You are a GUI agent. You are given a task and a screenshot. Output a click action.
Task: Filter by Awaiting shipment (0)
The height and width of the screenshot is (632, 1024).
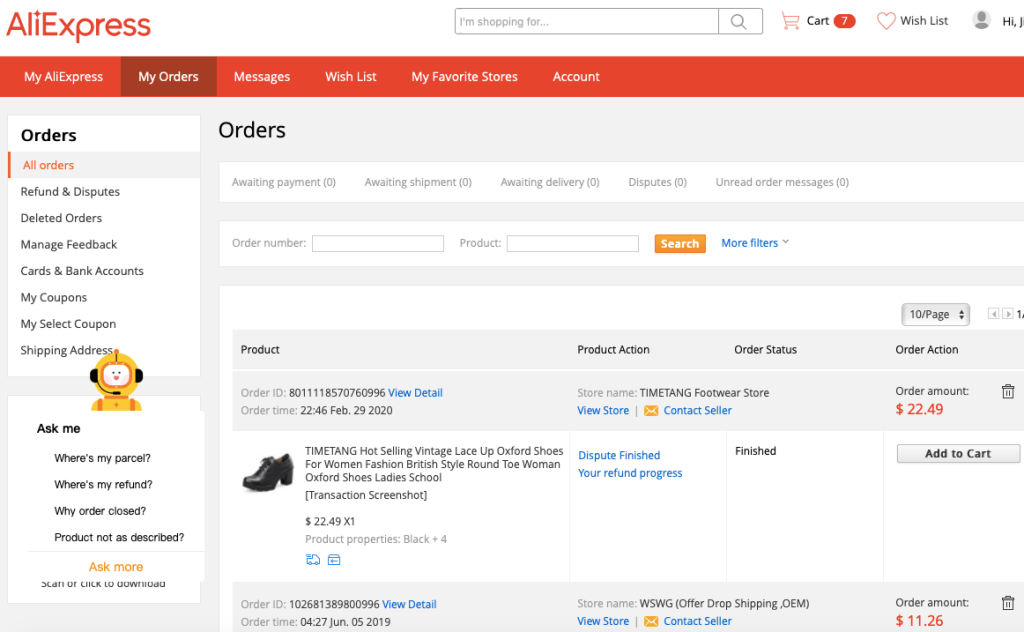(x=418, y=182)
